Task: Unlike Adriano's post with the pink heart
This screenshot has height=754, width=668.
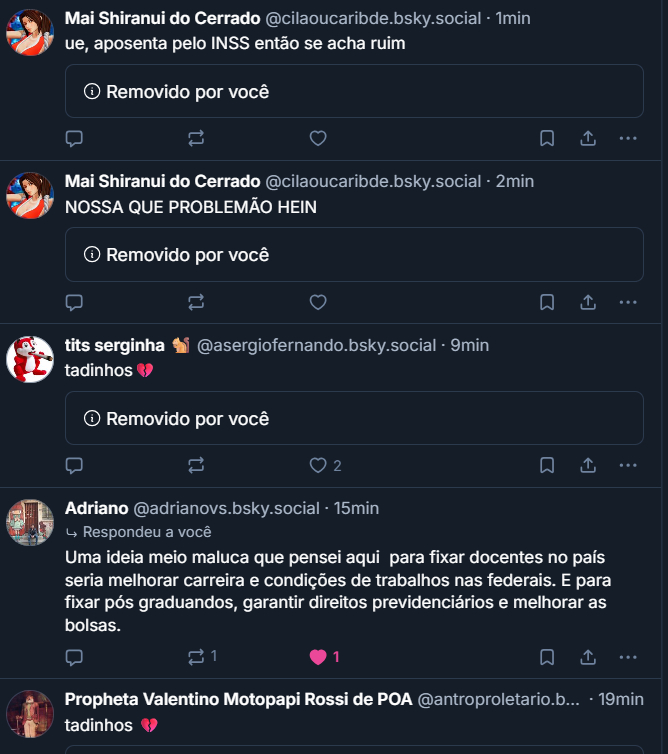Action: (x=319, y=657)
